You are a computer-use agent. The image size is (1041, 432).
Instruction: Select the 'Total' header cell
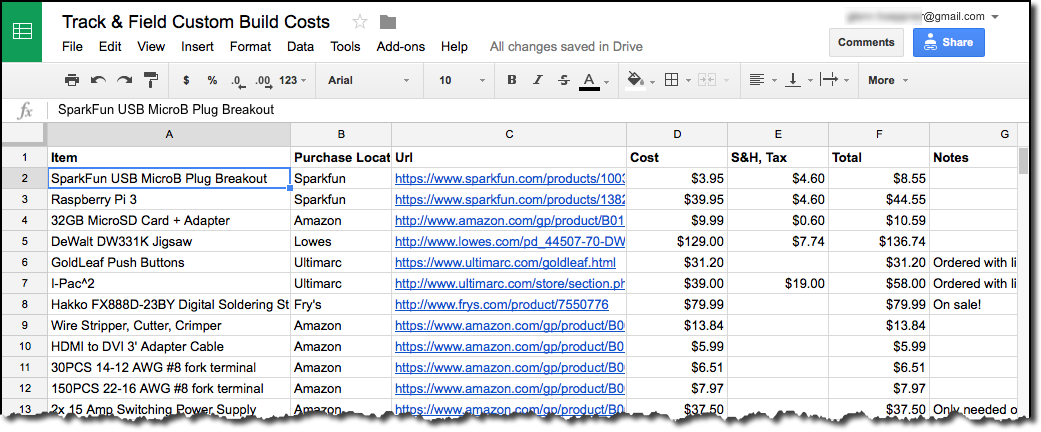point(879,157)
